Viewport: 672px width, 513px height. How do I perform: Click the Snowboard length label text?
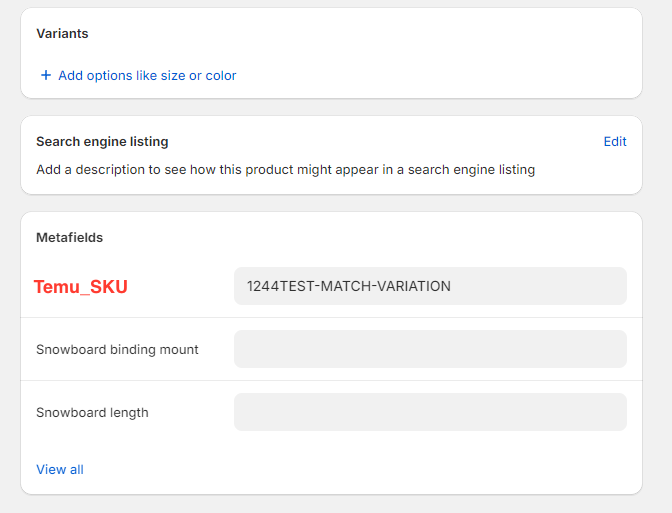[92, 412]
